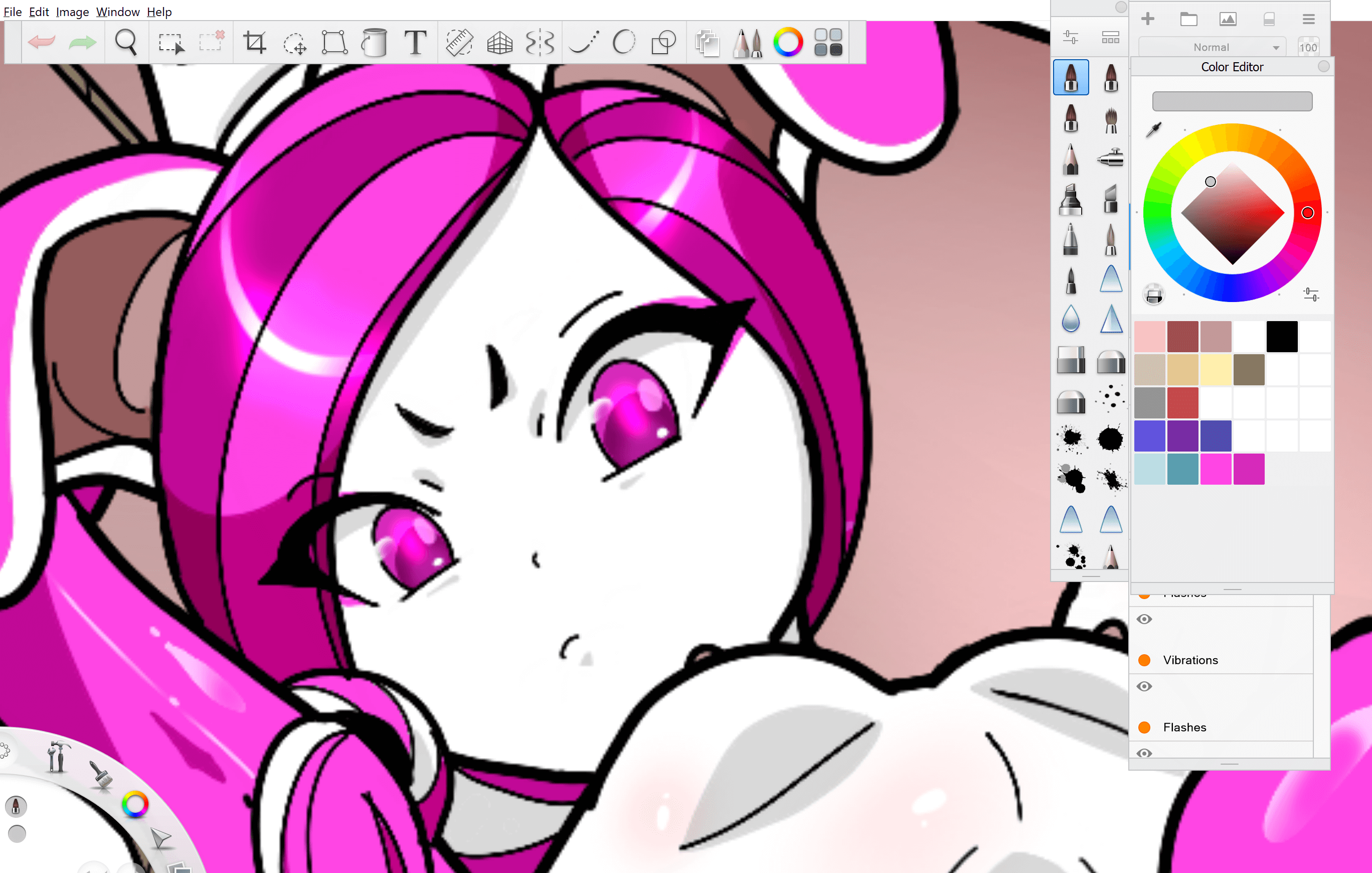Screen dimensions: 1372x873
Task: Add a new layer with plus button
Action: [x=1148, y=20]
